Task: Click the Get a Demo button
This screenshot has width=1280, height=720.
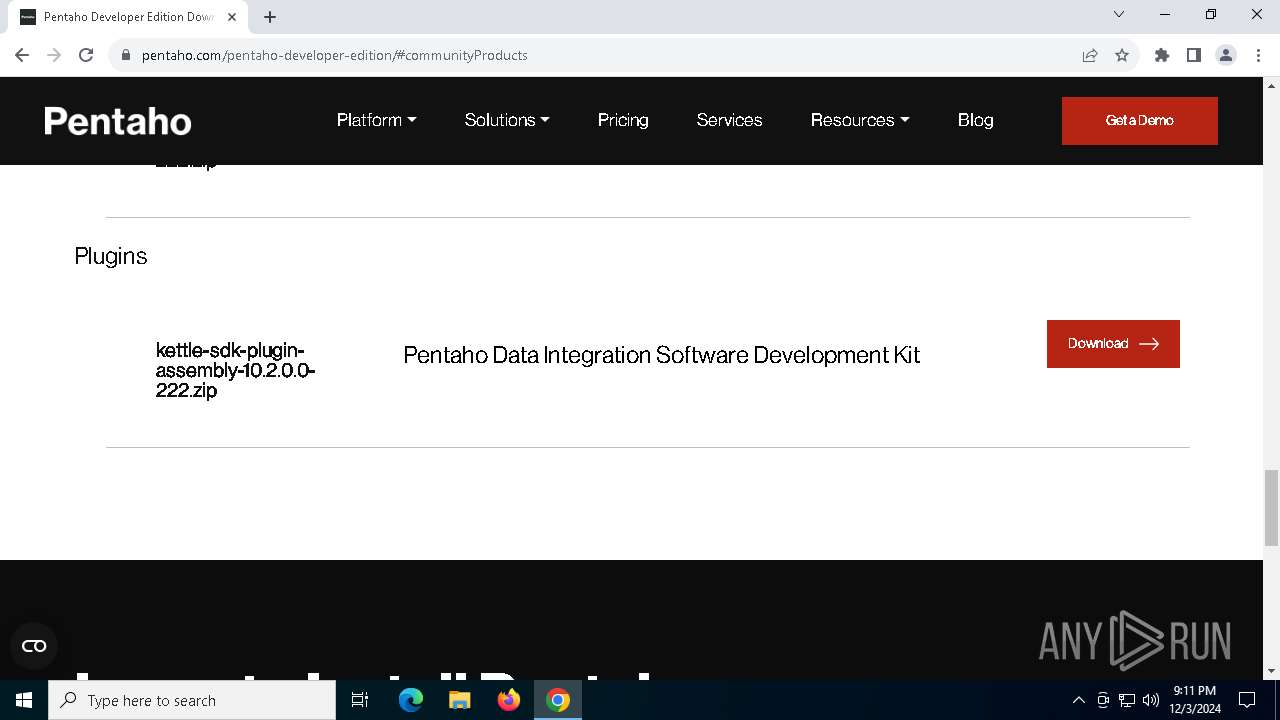Action: [x=1140, y=121]
